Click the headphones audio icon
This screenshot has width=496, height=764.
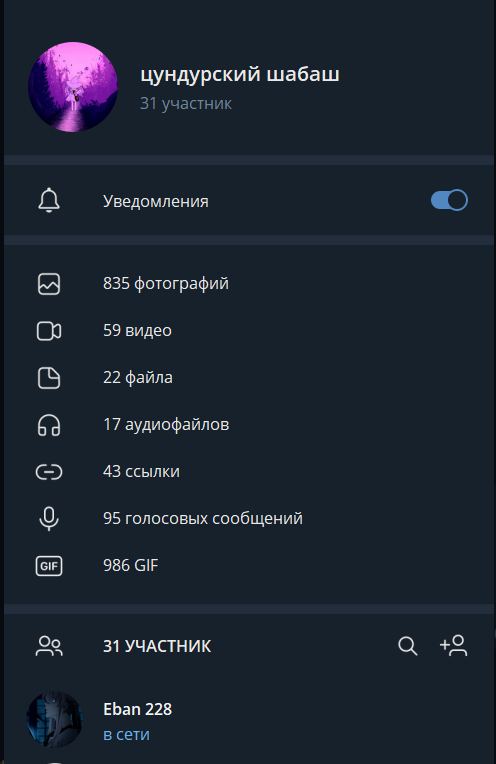tap(49, 425)
